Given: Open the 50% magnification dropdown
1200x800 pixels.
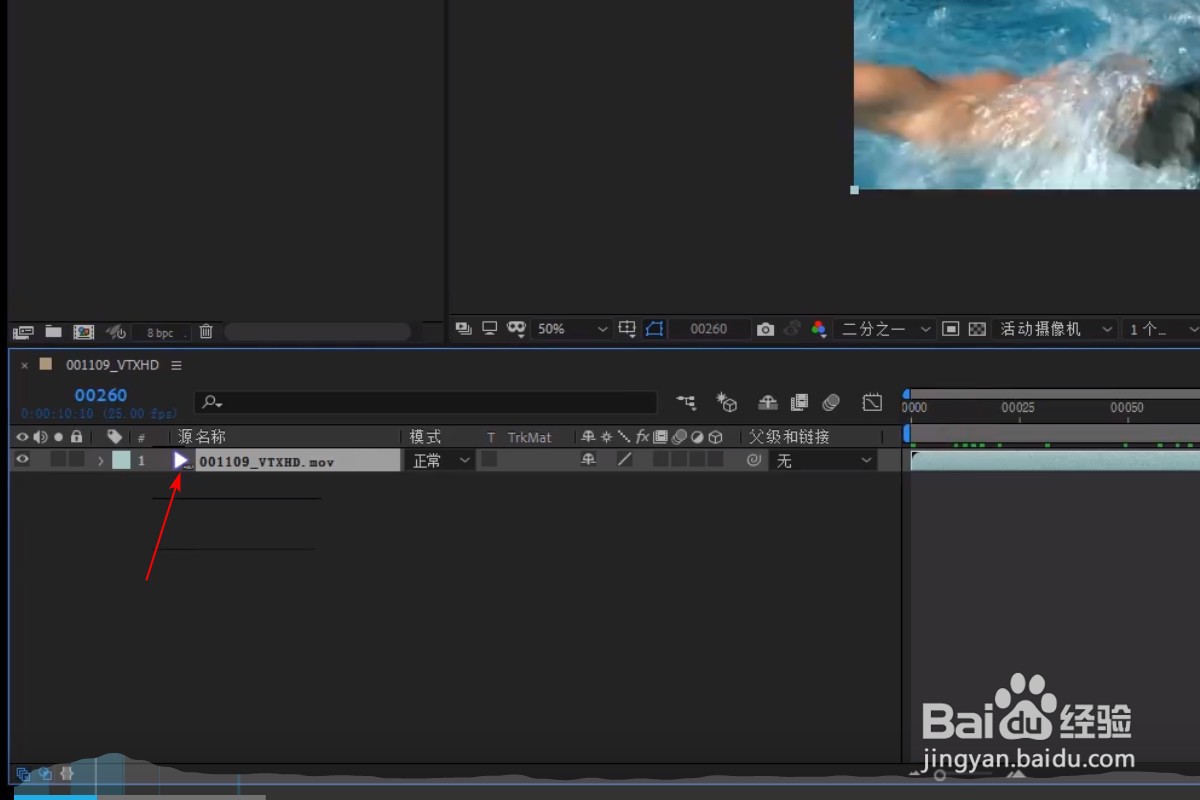Looking at the screenshot, I should coord(572,328).
